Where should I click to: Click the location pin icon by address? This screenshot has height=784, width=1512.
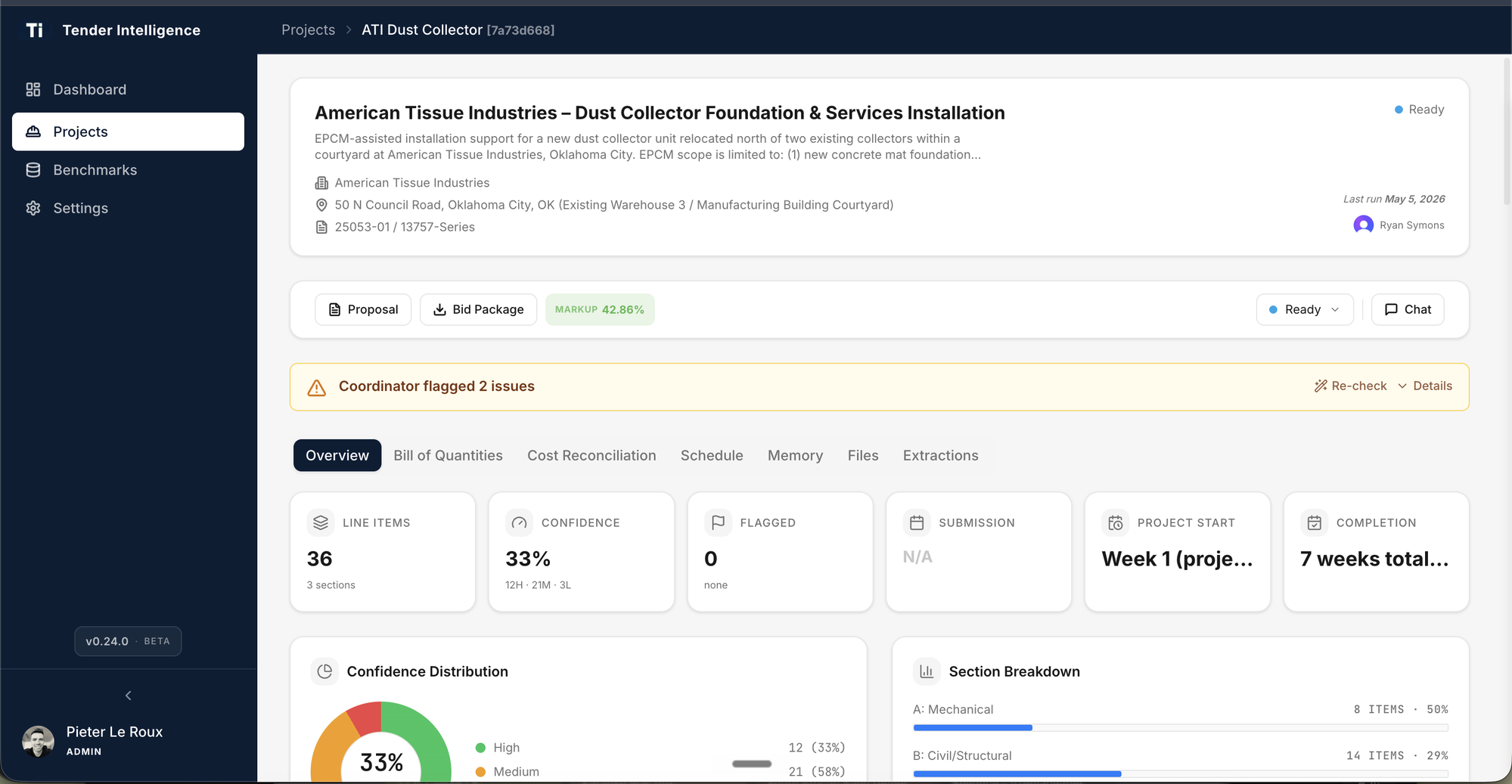pos(321,205)
